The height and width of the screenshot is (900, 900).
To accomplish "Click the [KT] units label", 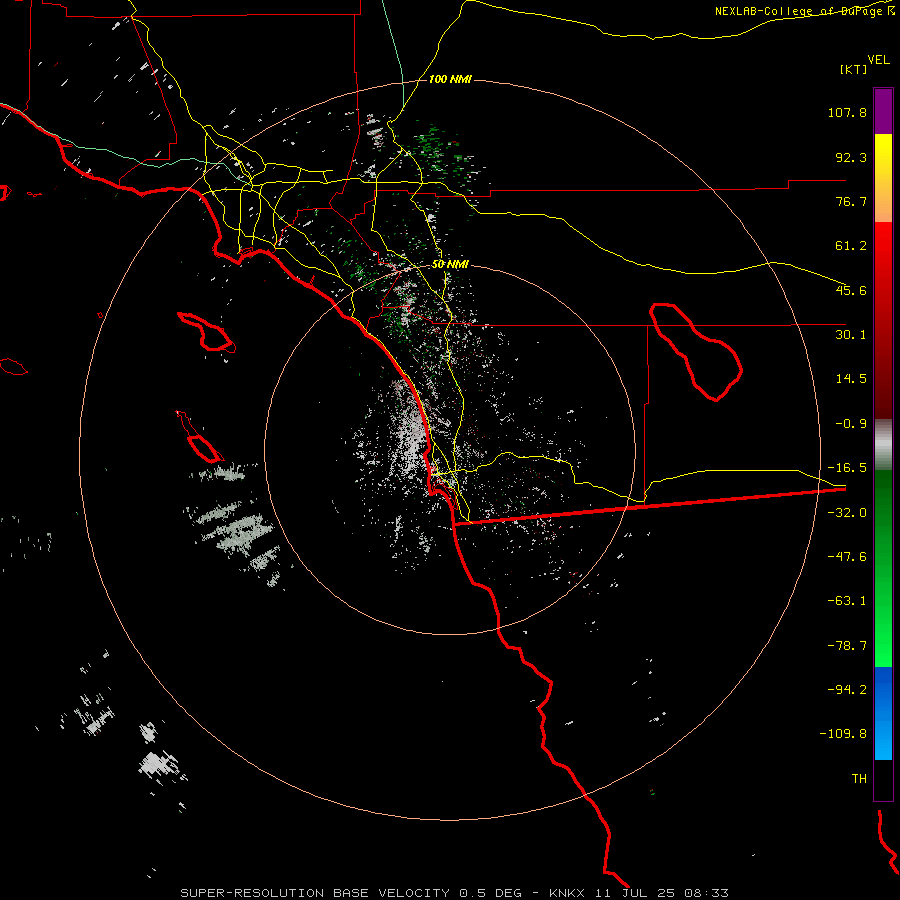I will pyautogui.click(x=853, y=69).
